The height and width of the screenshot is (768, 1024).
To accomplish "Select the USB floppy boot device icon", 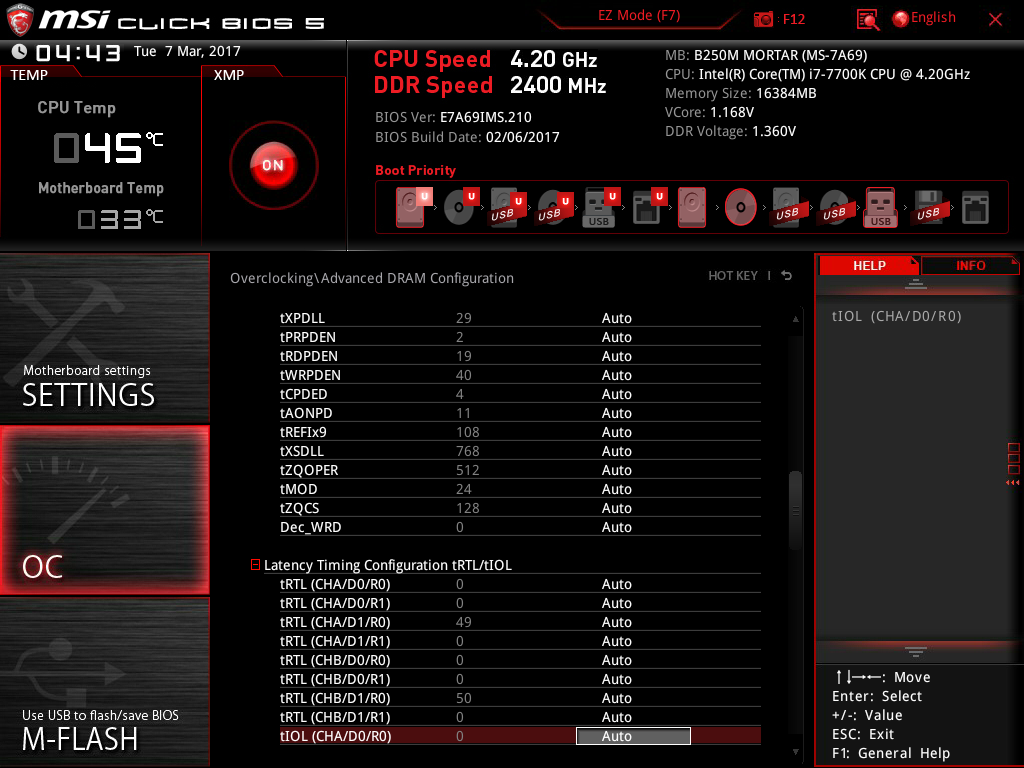I will coord(927,207).
